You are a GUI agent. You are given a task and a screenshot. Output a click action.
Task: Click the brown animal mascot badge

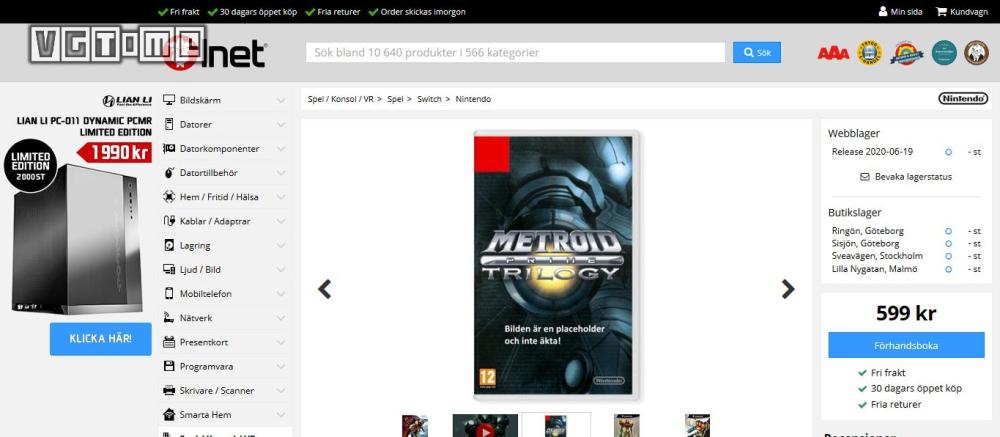click(976, 53)
